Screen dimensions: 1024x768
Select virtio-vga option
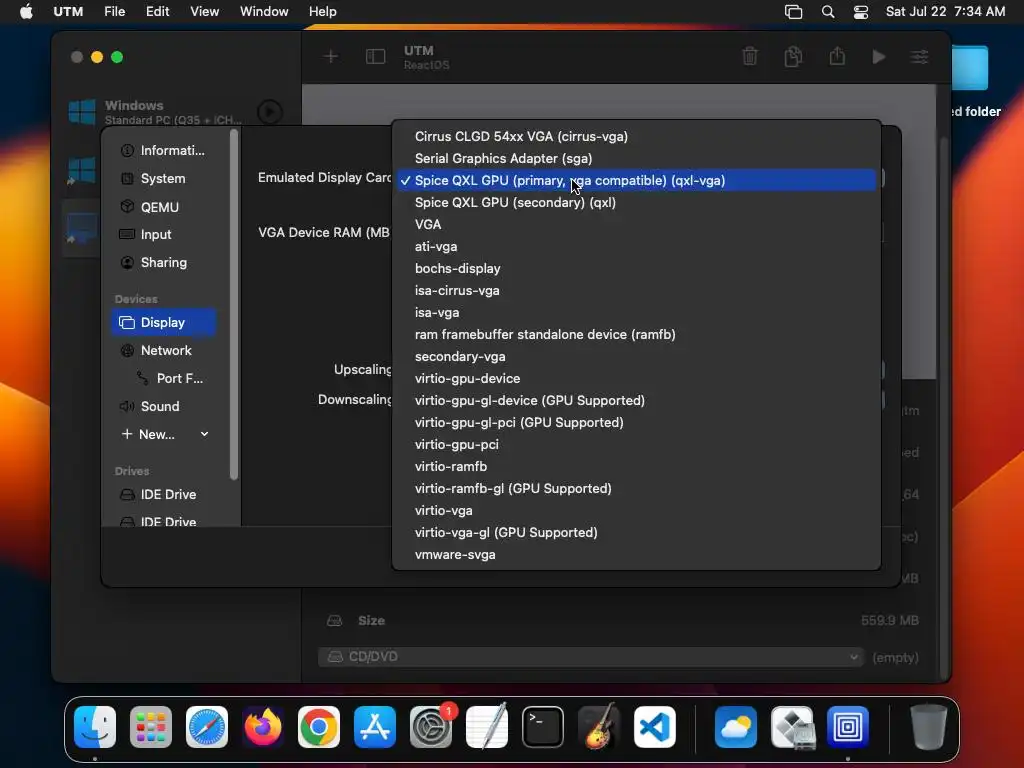pos(636,511)
